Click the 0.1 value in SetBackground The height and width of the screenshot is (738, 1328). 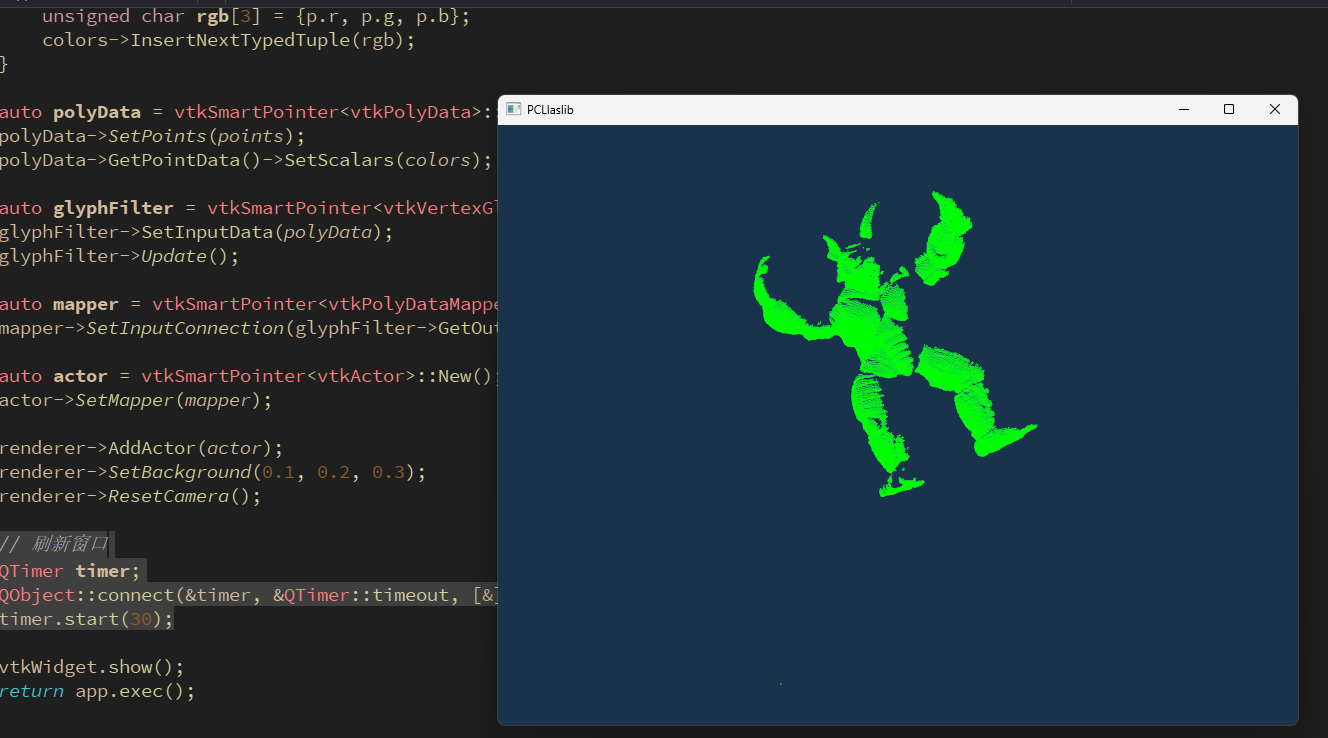point(278,472)
